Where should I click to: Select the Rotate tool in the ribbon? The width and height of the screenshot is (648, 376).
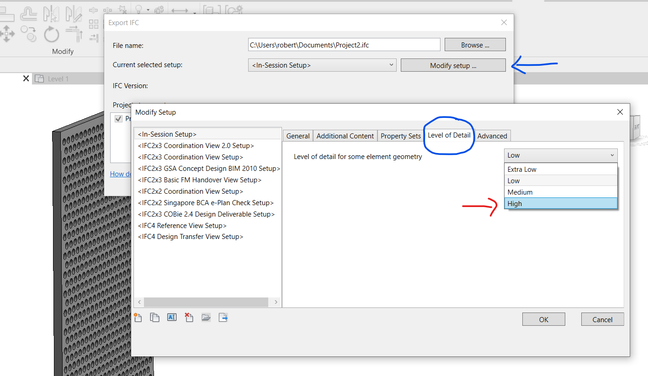pyautogui.click(x=51, y=34)
